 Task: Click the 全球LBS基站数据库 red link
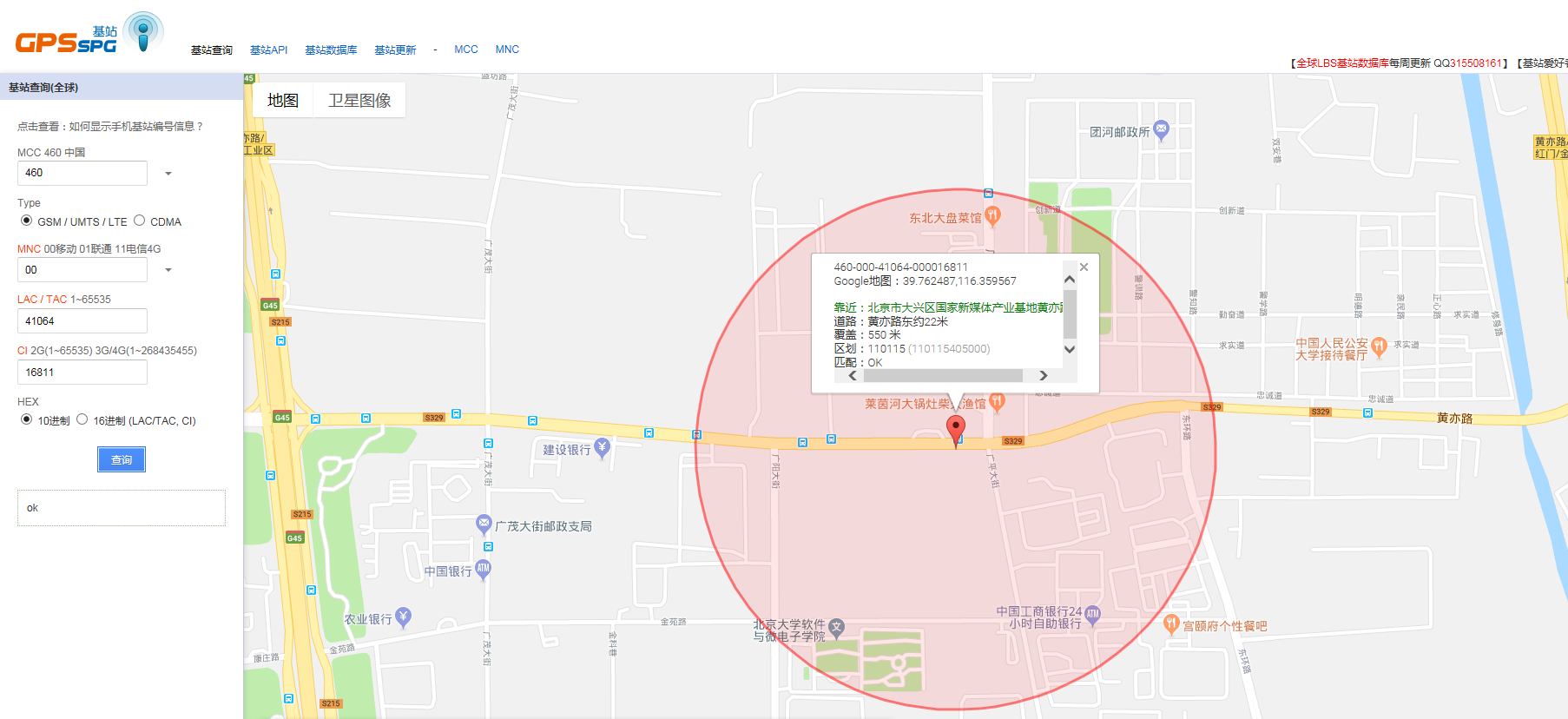click(x=1342, y=63)
